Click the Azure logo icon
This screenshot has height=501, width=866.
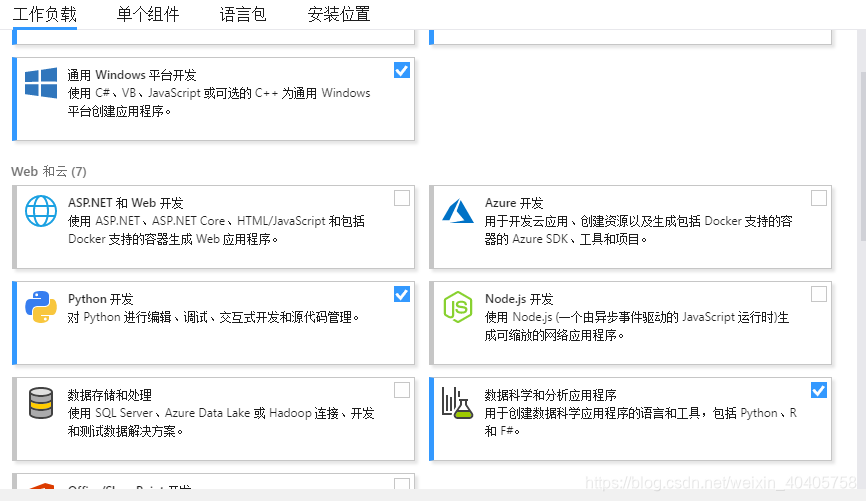pos(458,212)
